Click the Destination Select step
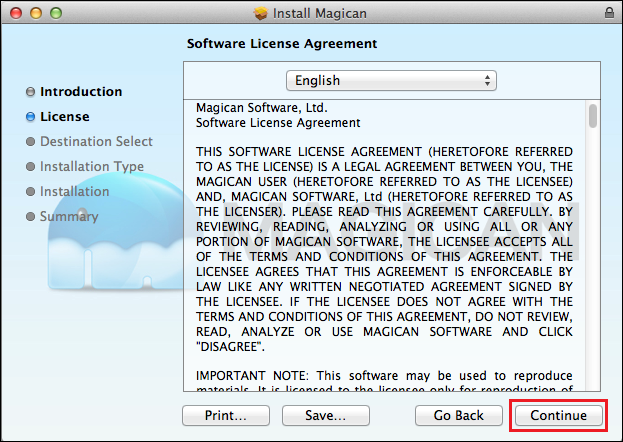The width and height of the screenshot is (623, 442). (x=97, y=142)
